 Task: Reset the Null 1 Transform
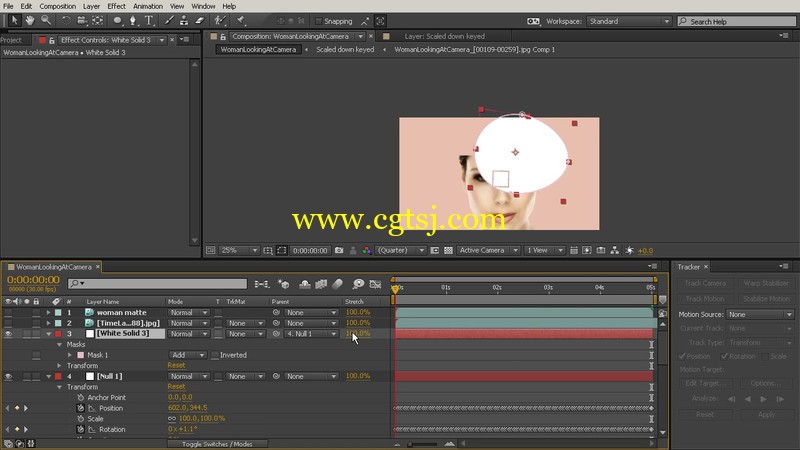[x=177, y=387]
